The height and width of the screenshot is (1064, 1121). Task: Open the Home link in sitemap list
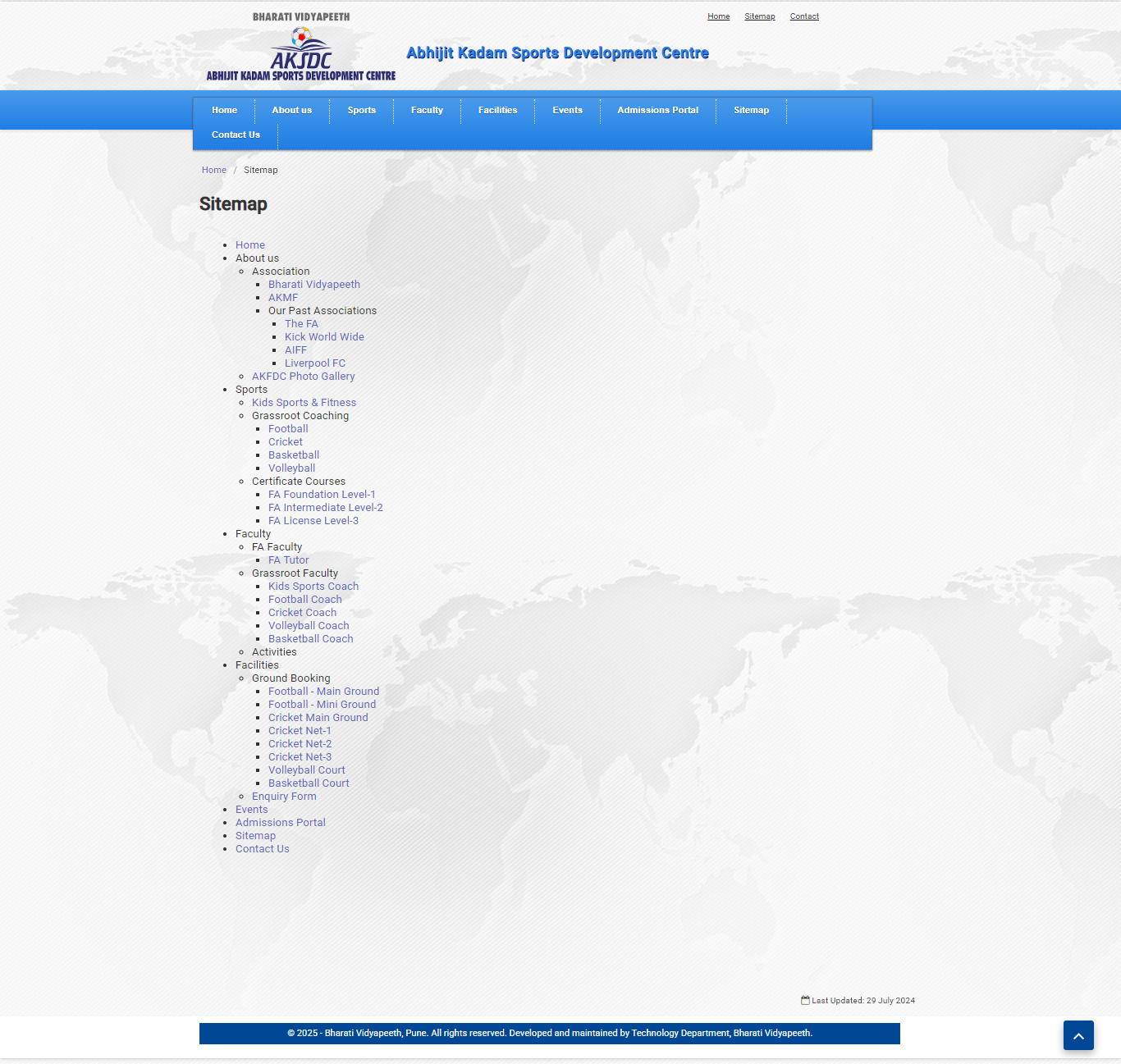pos(250,245)
